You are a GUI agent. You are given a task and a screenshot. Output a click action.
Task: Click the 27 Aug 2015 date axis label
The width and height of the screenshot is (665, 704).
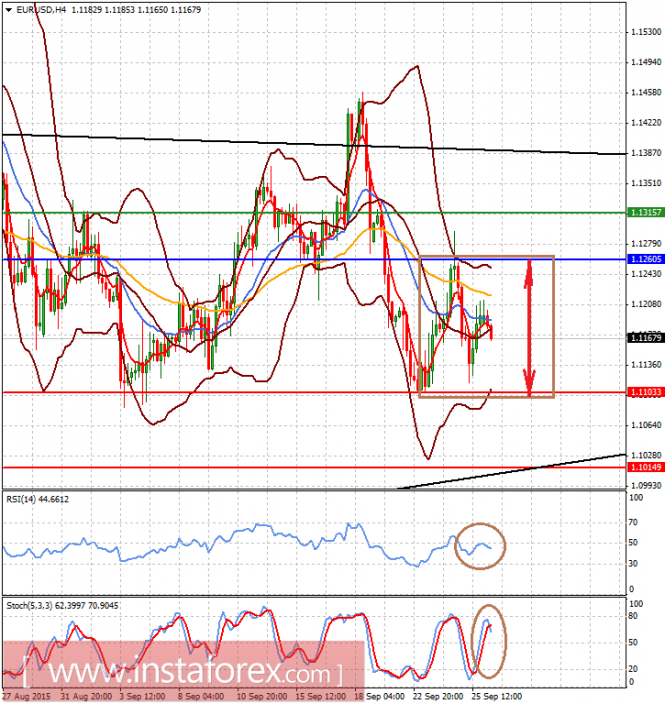(x=26, y=696)
